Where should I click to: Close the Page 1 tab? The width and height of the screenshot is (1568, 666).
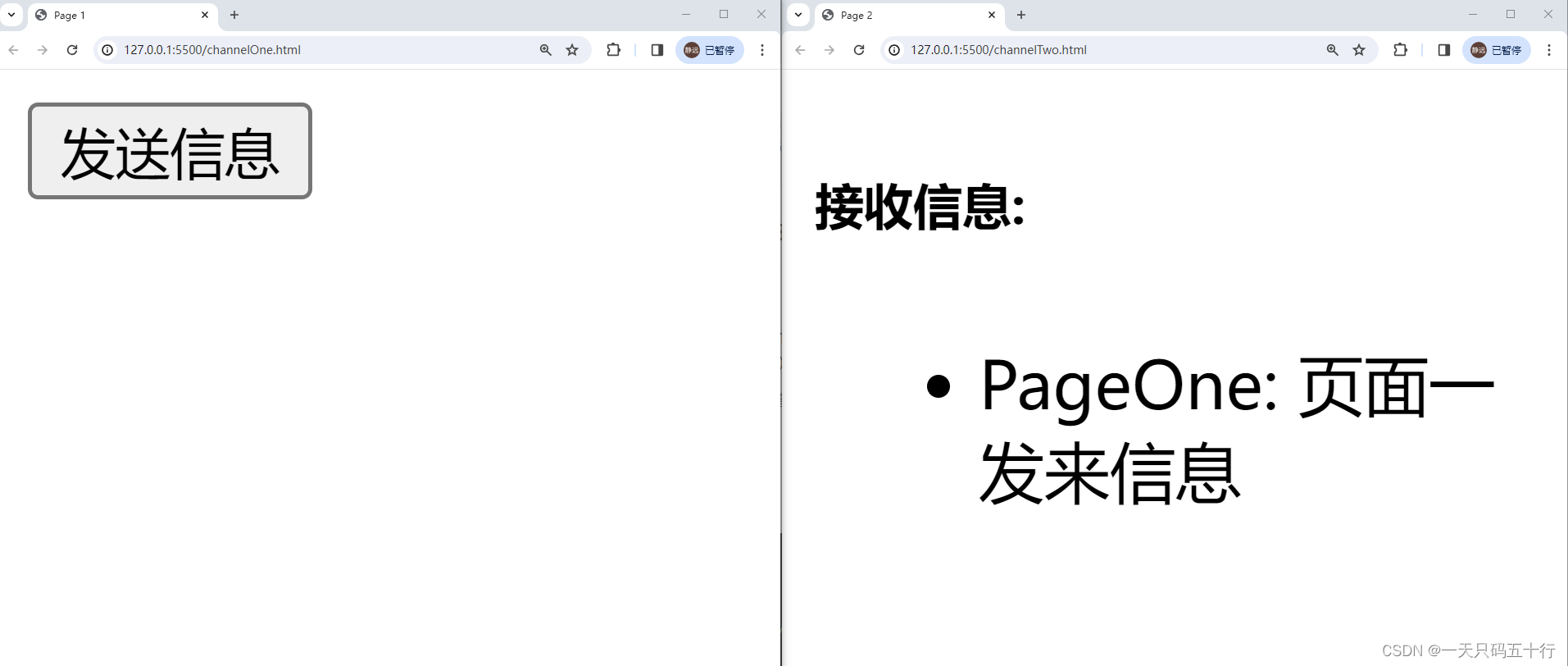tap(205, 15)
